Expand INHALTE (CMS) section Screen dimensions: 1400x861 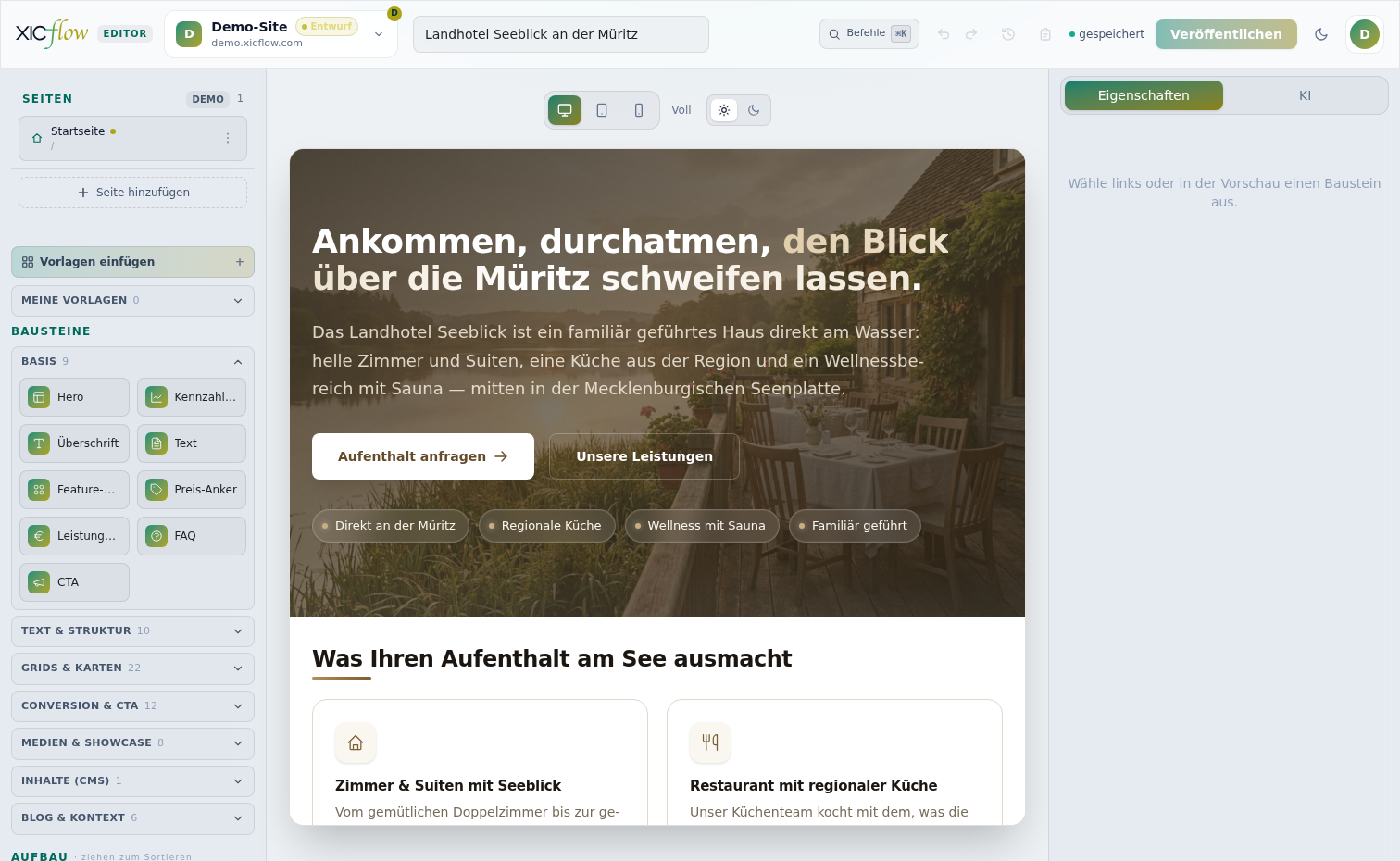click(x=132, y=781)
